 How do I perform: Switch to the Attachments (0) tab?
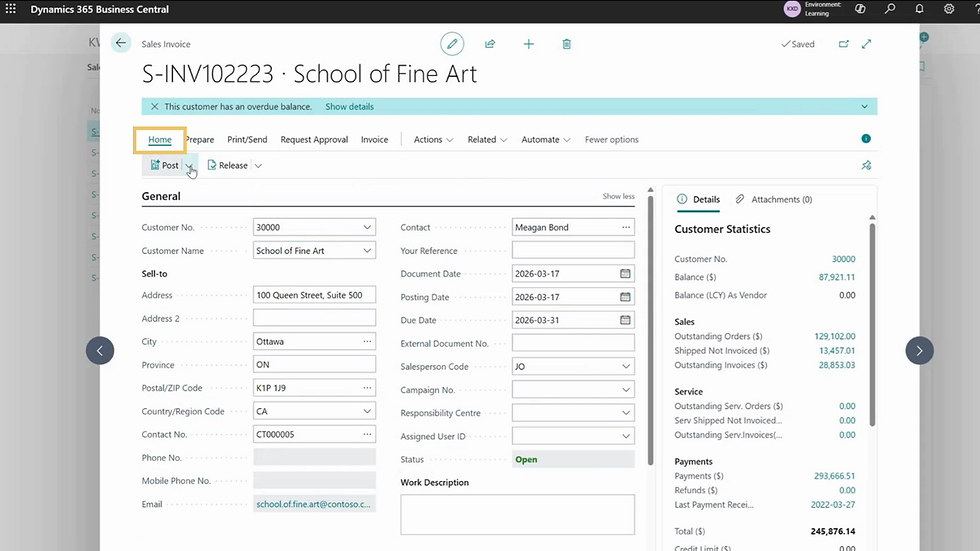(x=774, y=199)
